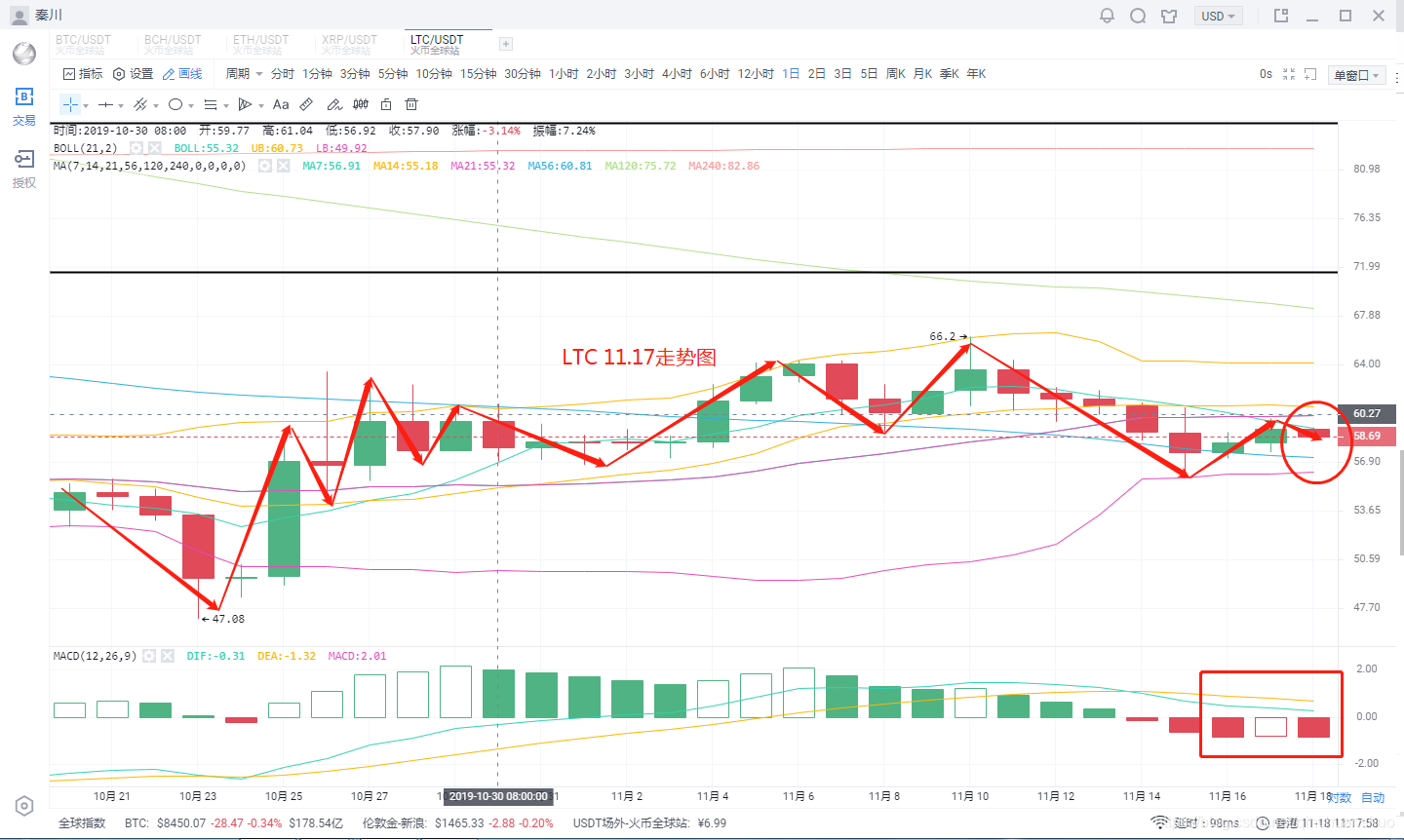Select 1分钟 period
This screenshot has width=1404, height=840.
[x=317, y=74]
